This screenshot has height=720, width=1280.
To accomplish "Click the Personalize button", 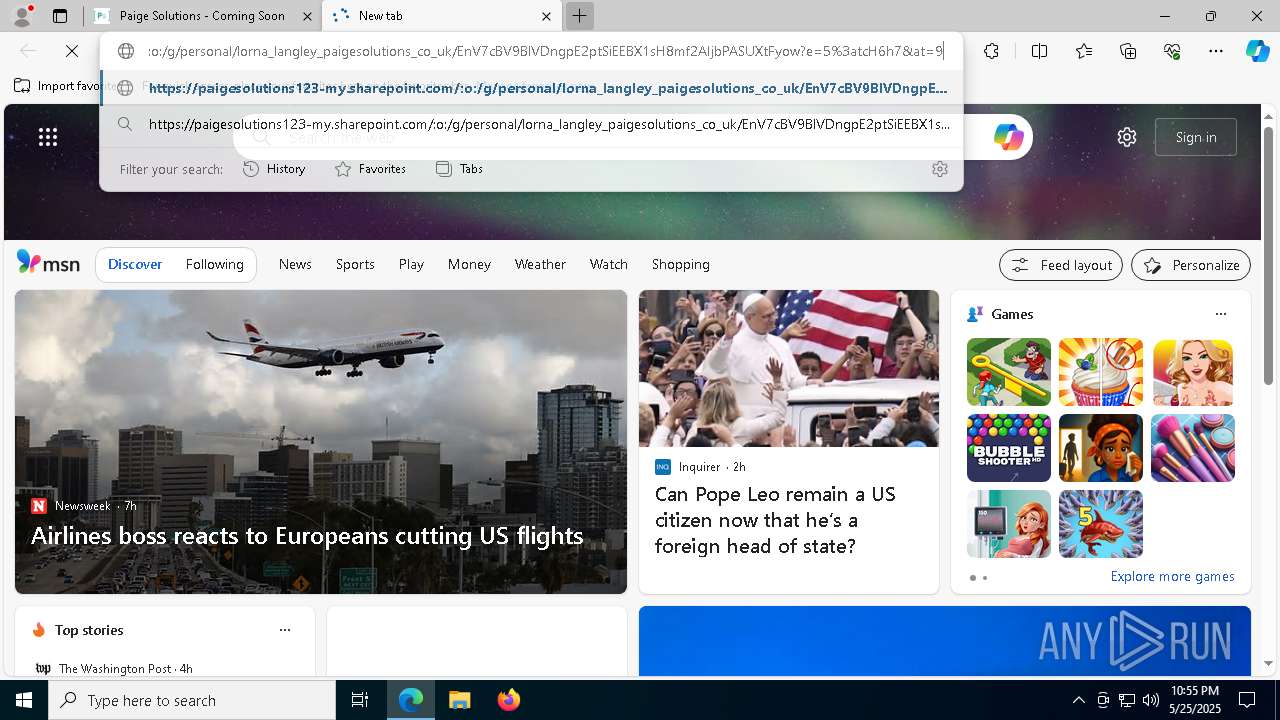I will (1191, 265).
